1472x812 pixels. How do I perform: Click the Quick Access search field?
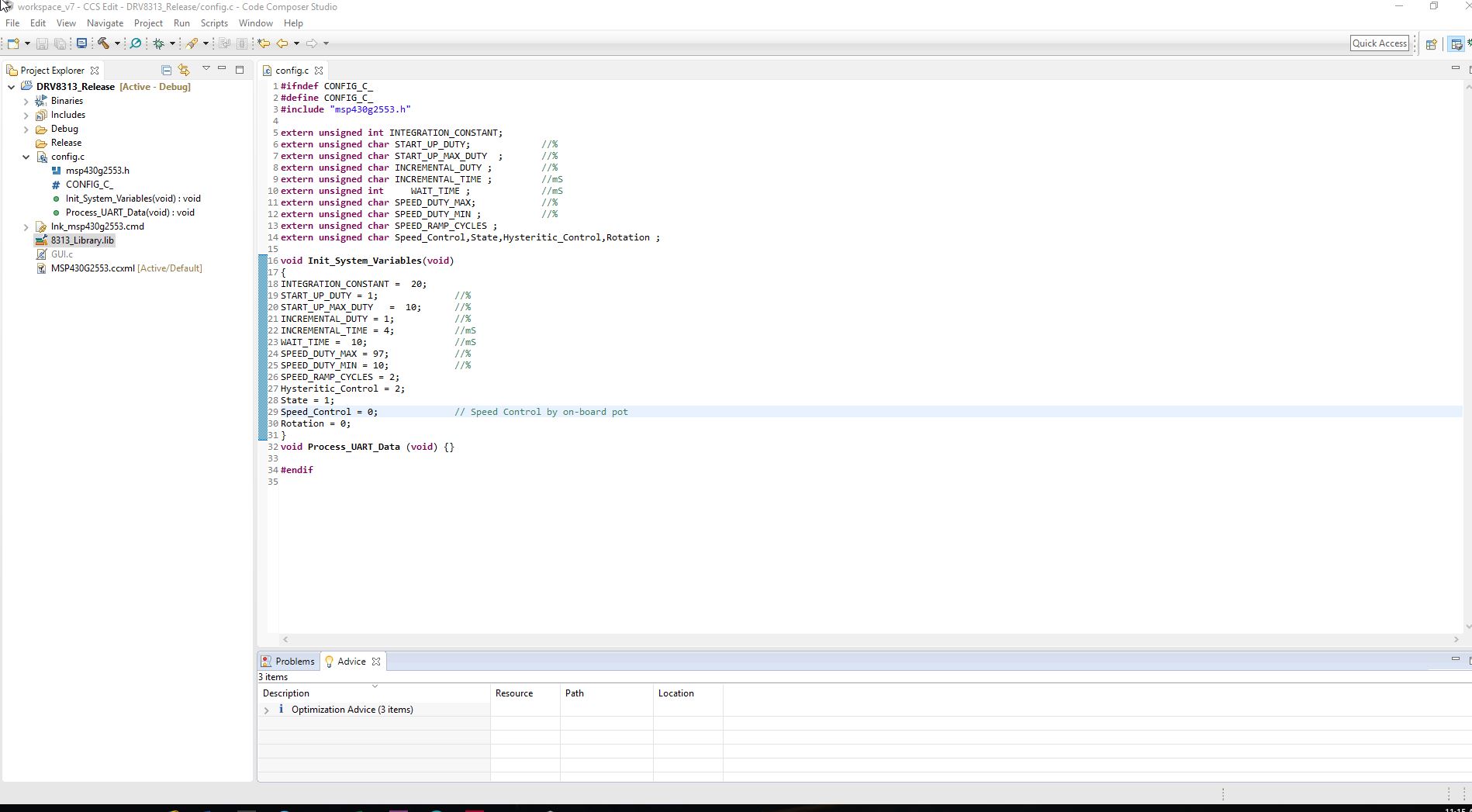pyautogui.click(x=1380, y=43)
